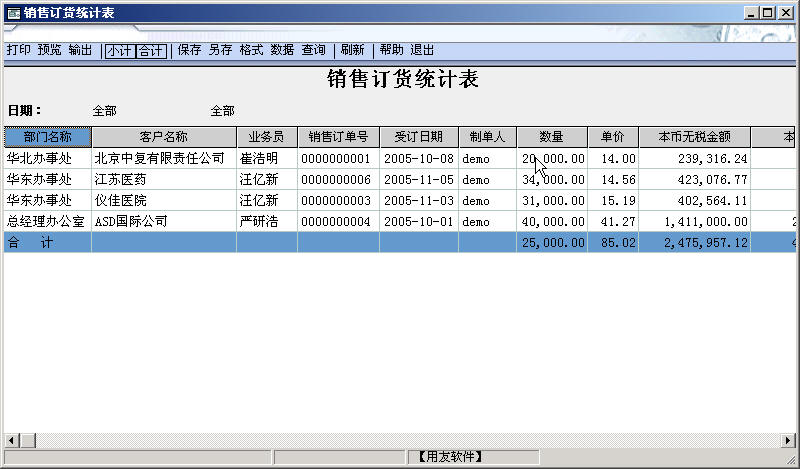The height and width of the screenshot is (469, 800).
Task: Select the 仪佳医院 customer cell
Action: tap(164, 201)
